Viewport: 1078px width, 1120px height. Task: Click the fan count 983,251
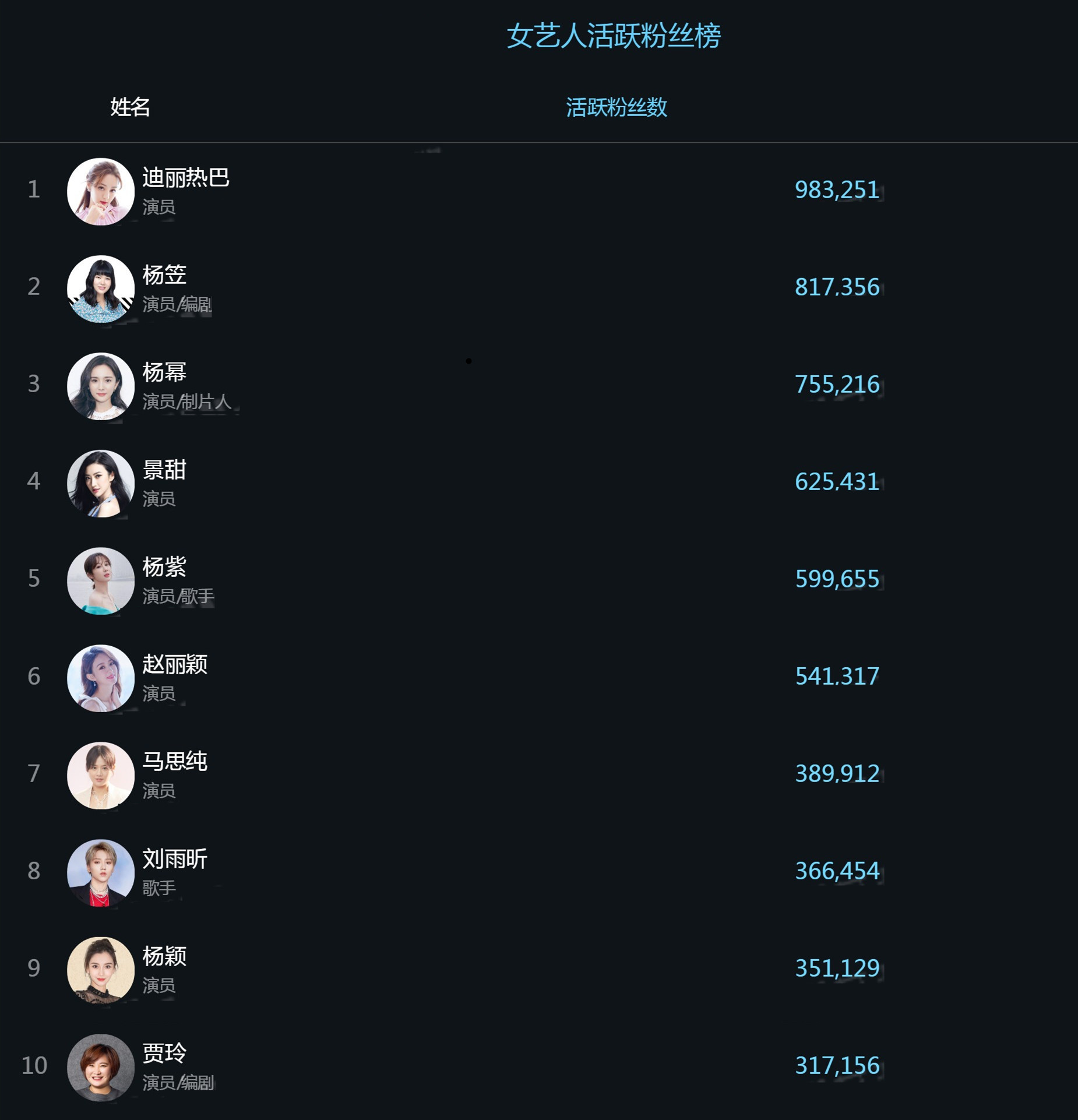(x=837, y=190)
